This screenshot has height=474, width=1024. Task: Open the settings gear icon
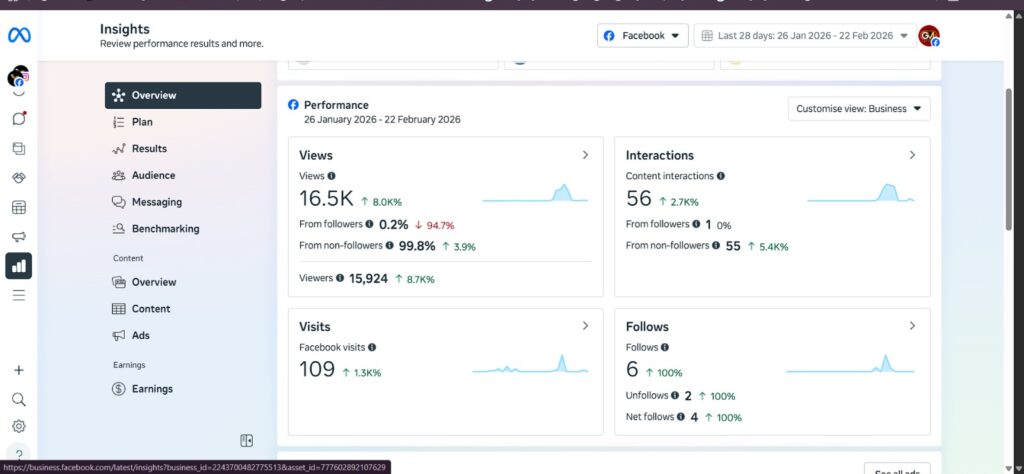click(19, 426)
